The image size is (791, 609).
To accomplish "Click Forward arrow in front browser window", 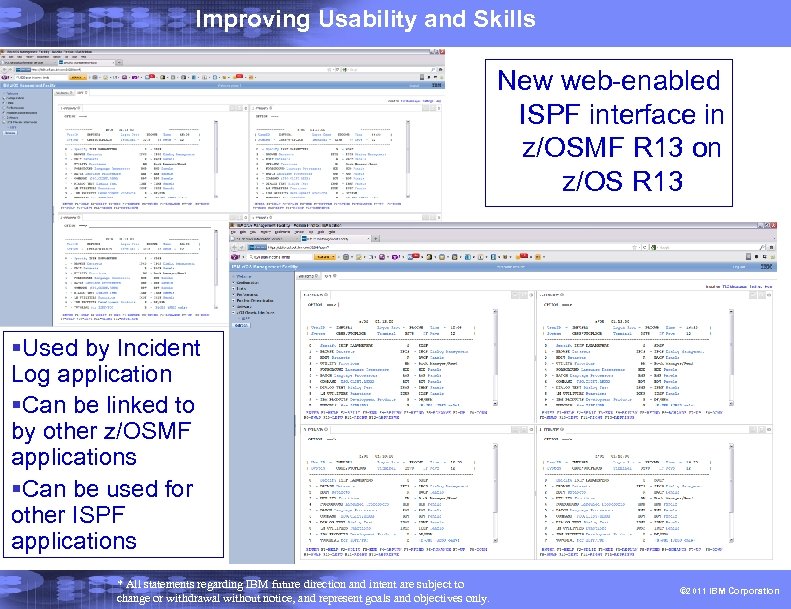I will (x=241, y=248).
